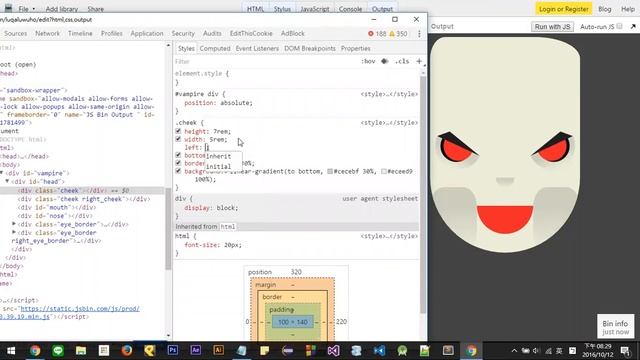Switch to the Network panel tab
This screenshot has height=360, width=640.
(x=47, y=33)
